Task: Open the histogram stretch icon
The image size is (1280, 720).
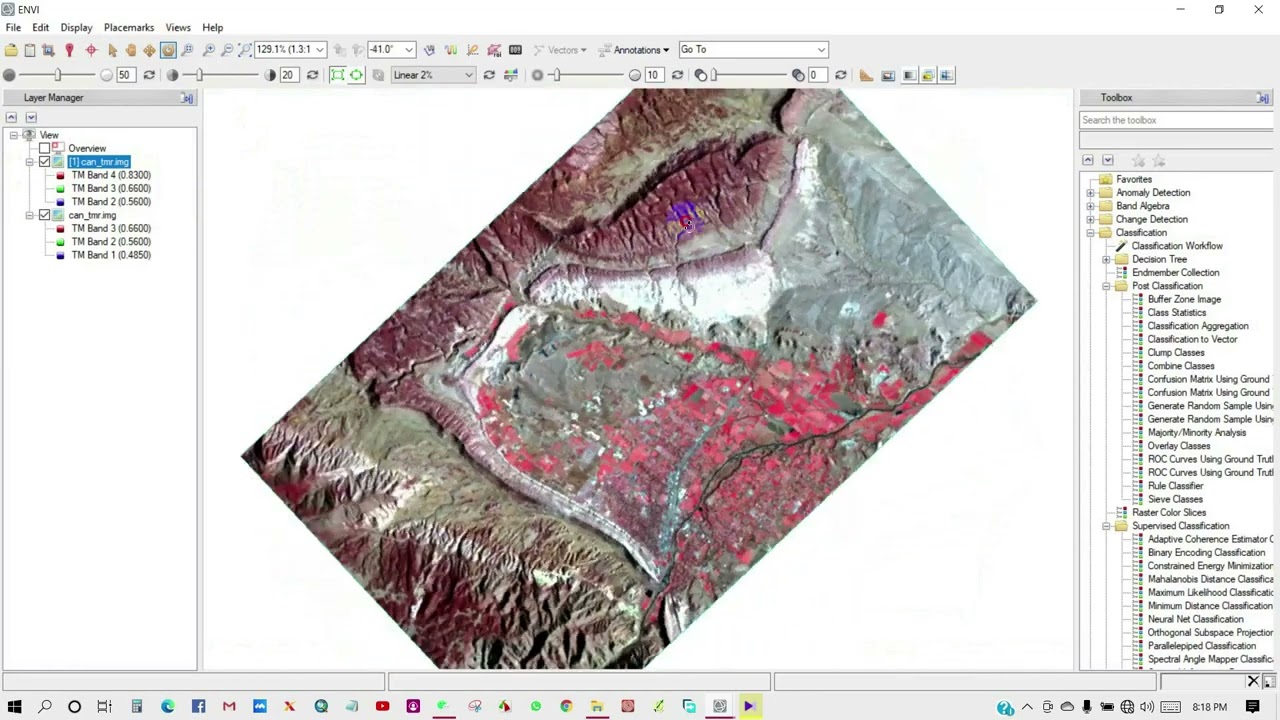Action: pos(511,75)
